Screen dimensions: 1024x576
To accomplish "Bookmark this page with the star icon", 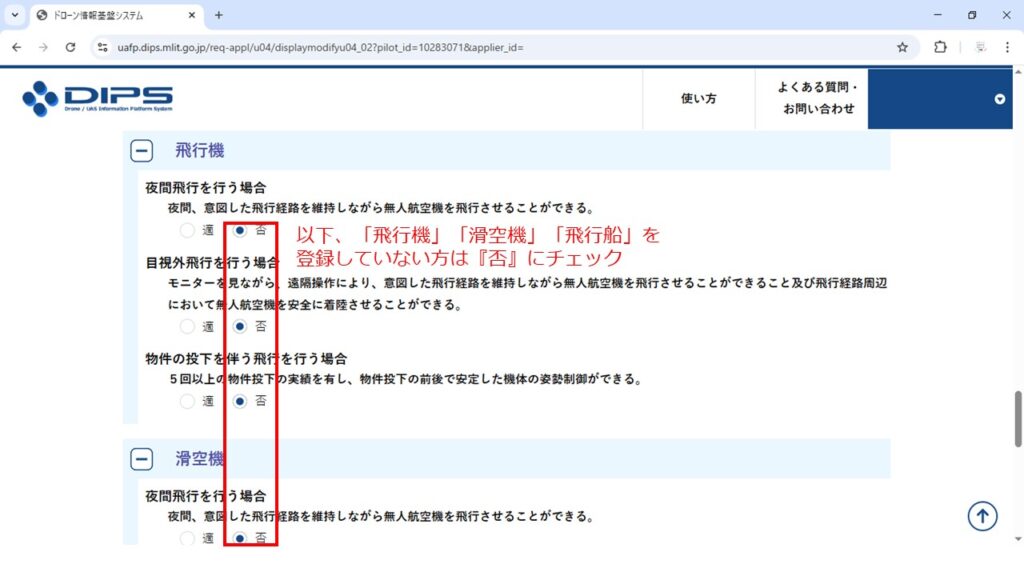I will 902,47.
